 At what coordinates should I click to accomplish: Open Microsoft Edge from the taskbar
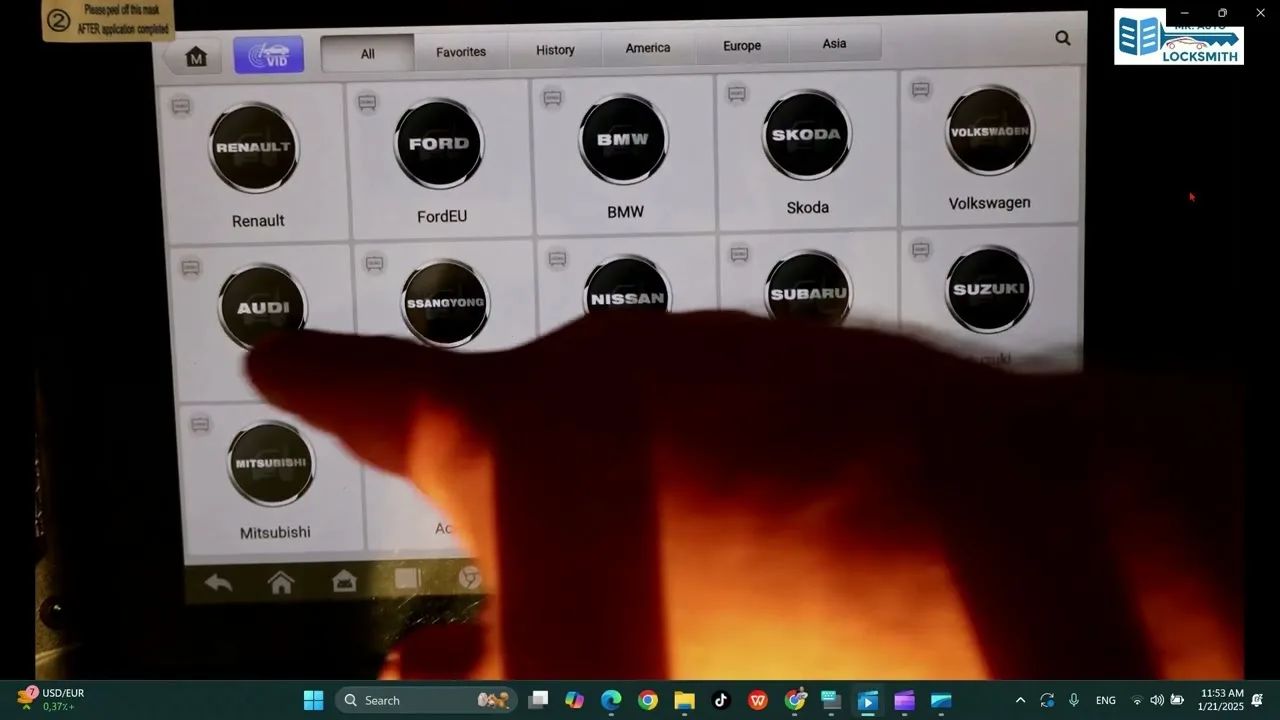611,700
